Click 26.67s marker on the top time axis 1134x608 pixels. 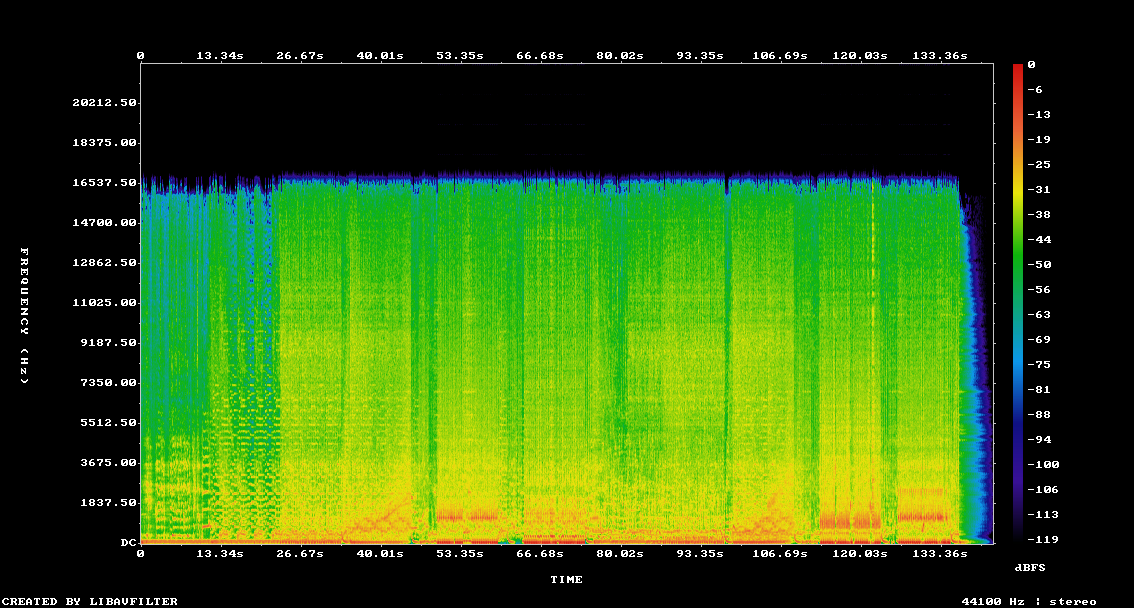coord(300,56)
